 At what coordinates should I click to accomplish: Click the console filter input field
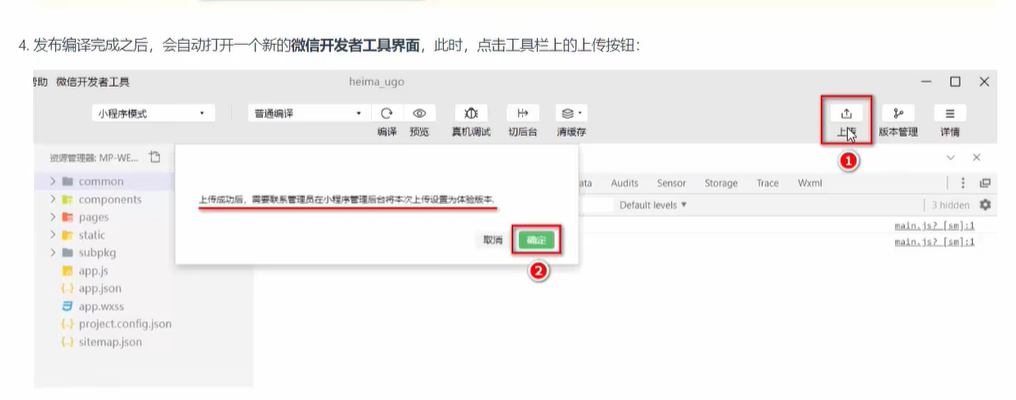pos(594,205)
